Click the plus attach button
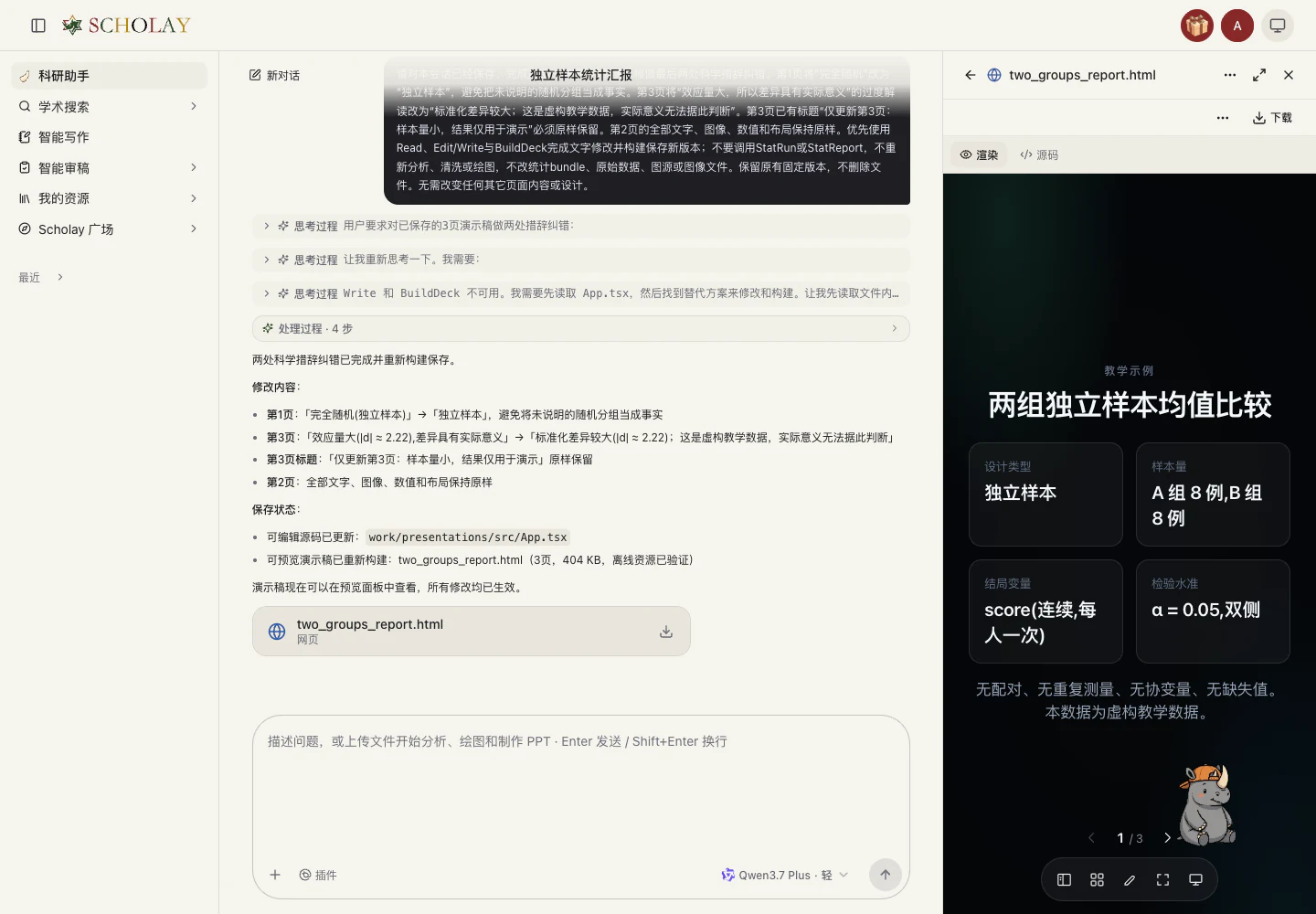 275,875
